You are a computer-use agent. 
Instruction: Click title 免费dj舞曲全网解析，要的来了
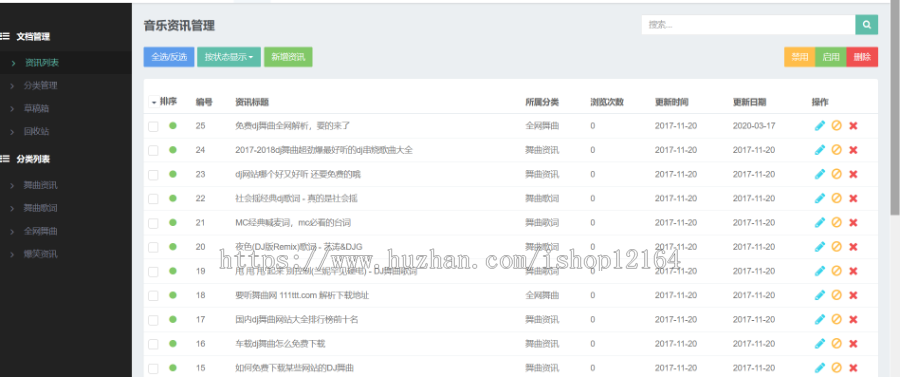293,126
